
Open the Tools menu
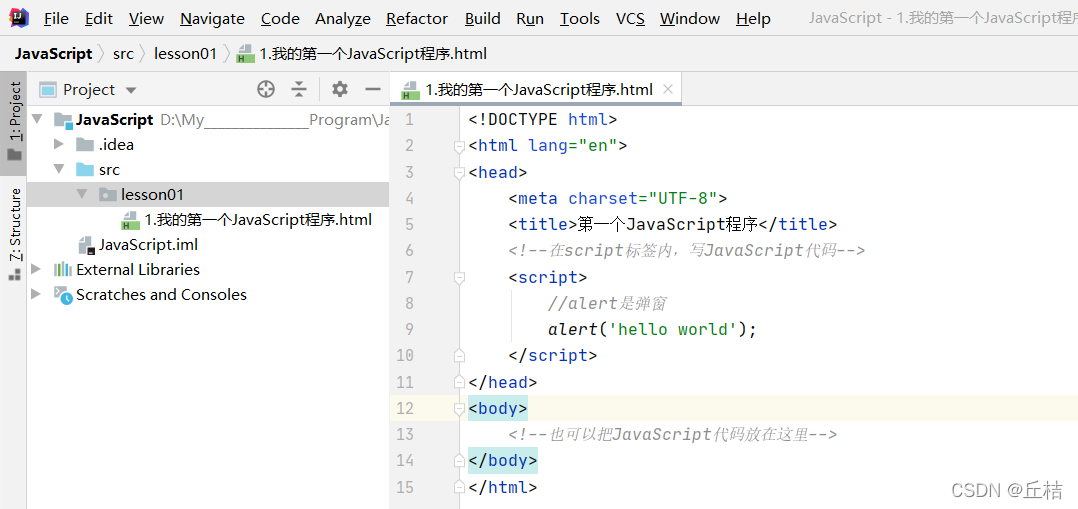[580, 19]
